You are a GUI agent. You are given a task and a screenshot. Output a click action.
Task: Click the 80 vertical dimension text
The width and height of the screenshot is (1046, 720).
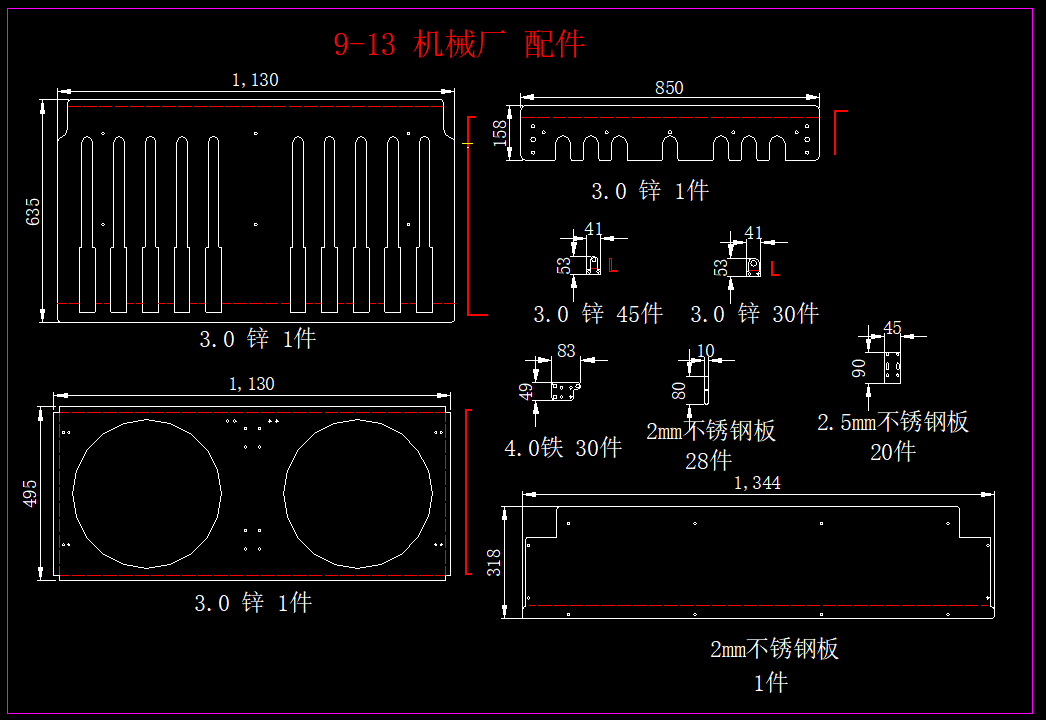coord(679,389)
